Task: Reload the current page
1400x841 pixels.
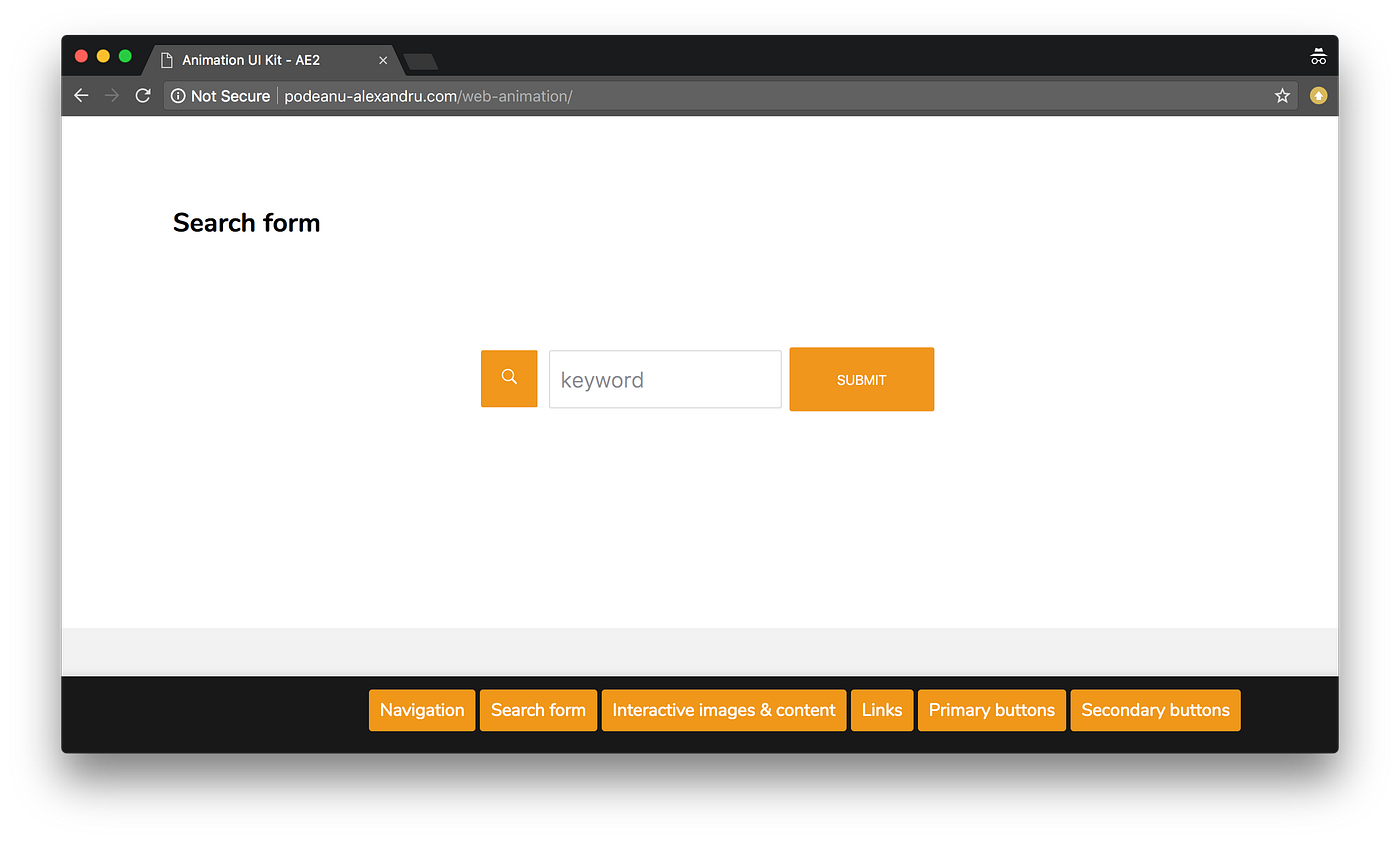Action: pos(142,95)
